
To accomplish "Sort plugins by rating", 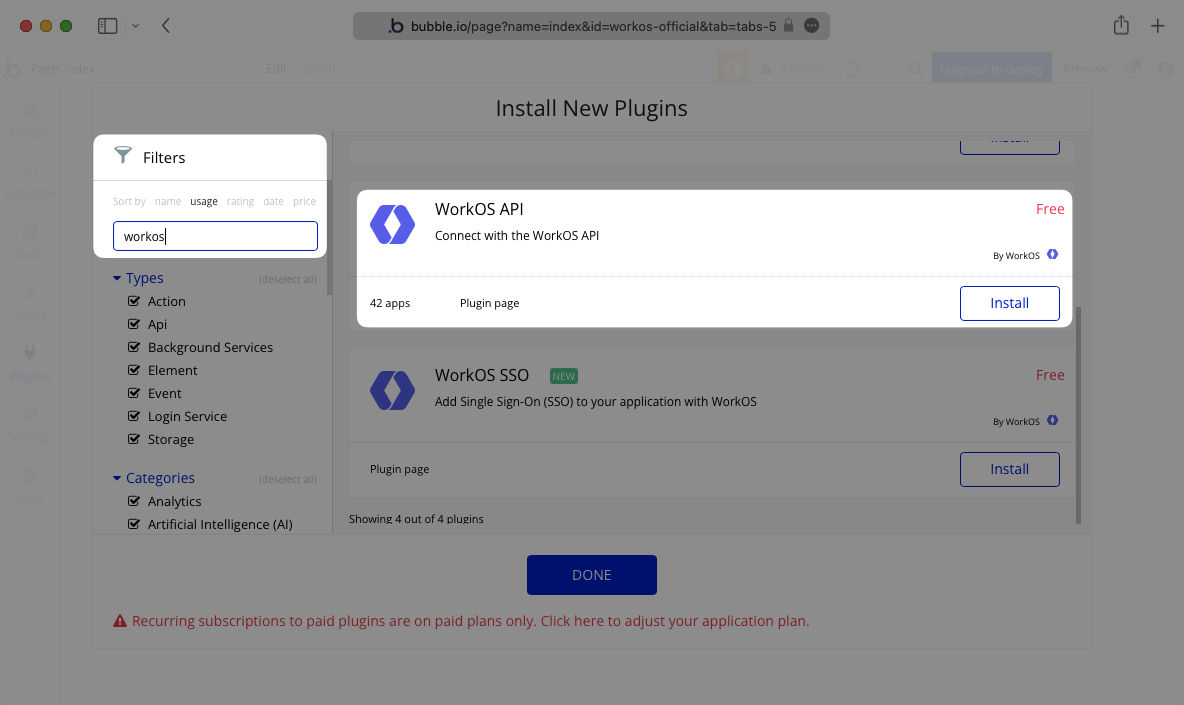I will [240, 201].
